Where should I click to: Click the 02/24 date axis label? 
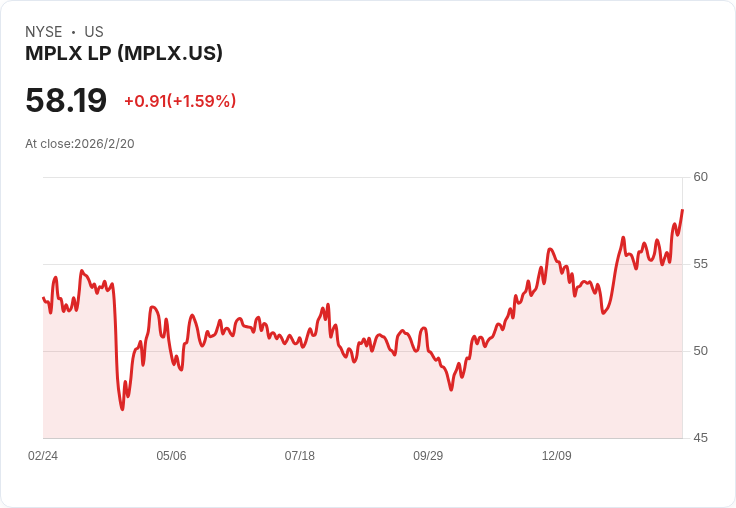43,456
